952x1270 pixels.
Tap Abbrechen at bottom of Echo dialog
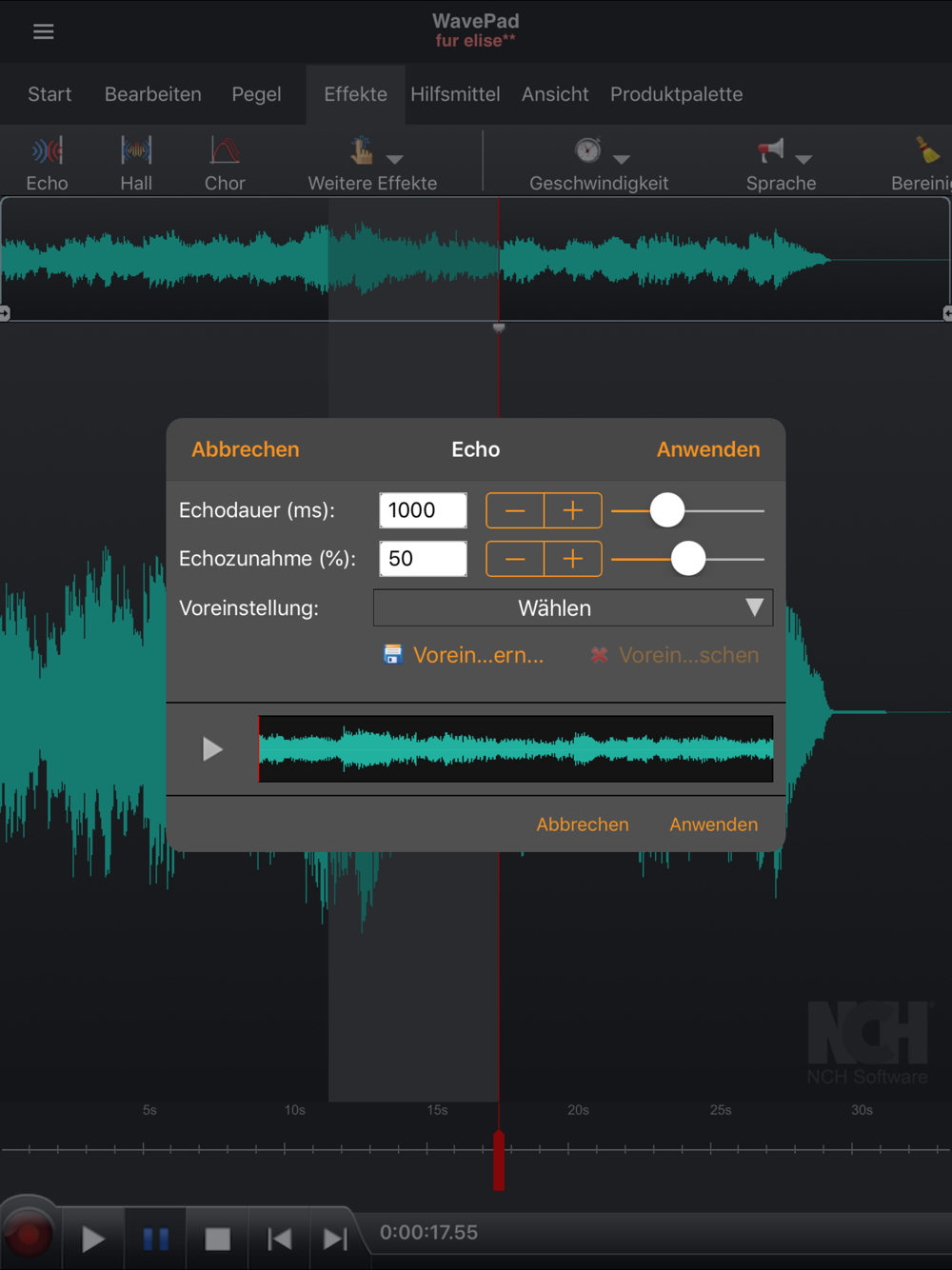click(583, 824)
